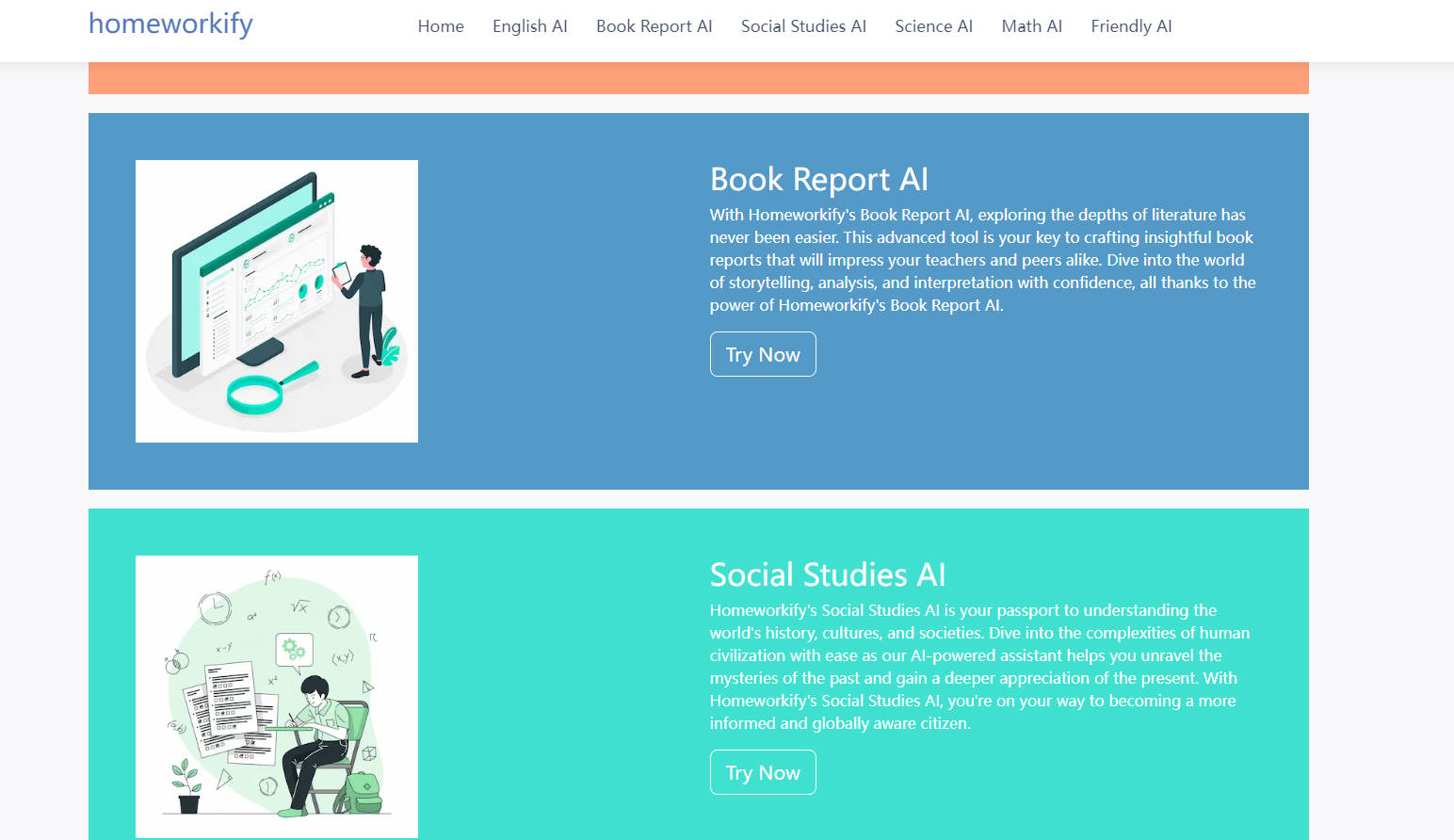Select Book Report AI in the top navigation
The image size is (1454, 840).
[654, 26]
